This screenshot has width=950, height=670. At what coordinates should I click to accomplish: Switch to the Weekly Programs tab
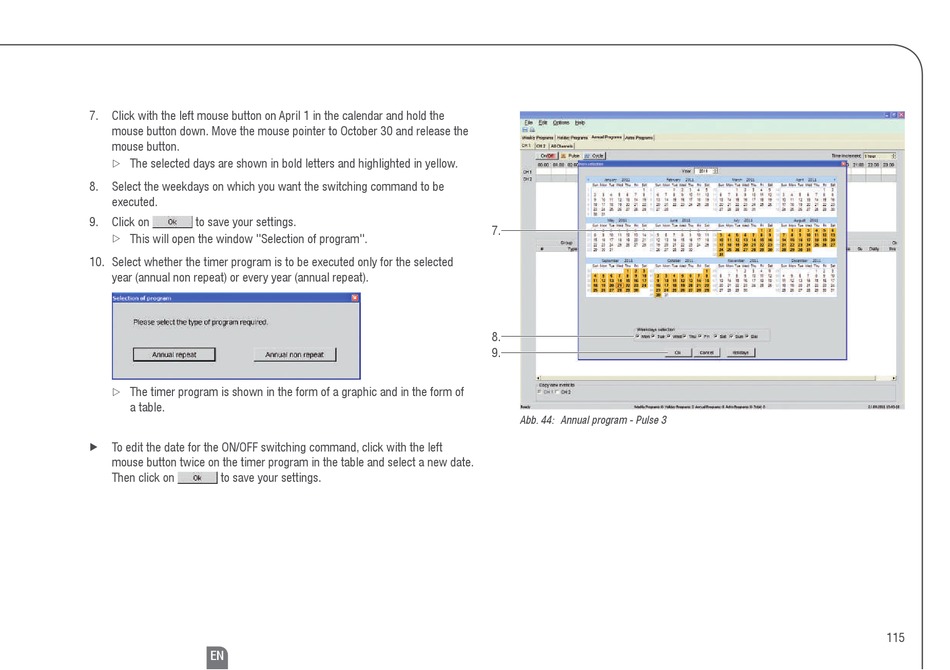click(537, 138)
